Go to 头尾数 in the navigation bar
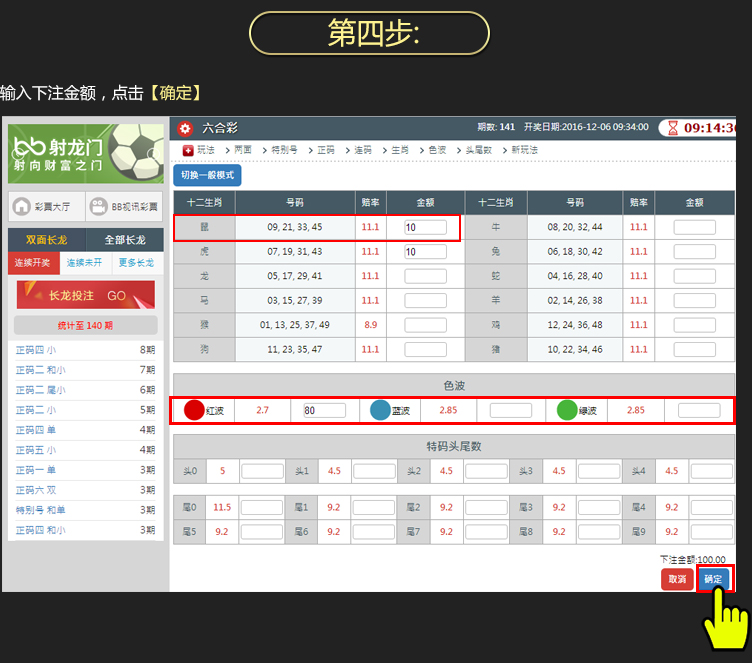The width and height of the screenshot is (752, 663). click(x=479, y=150)
